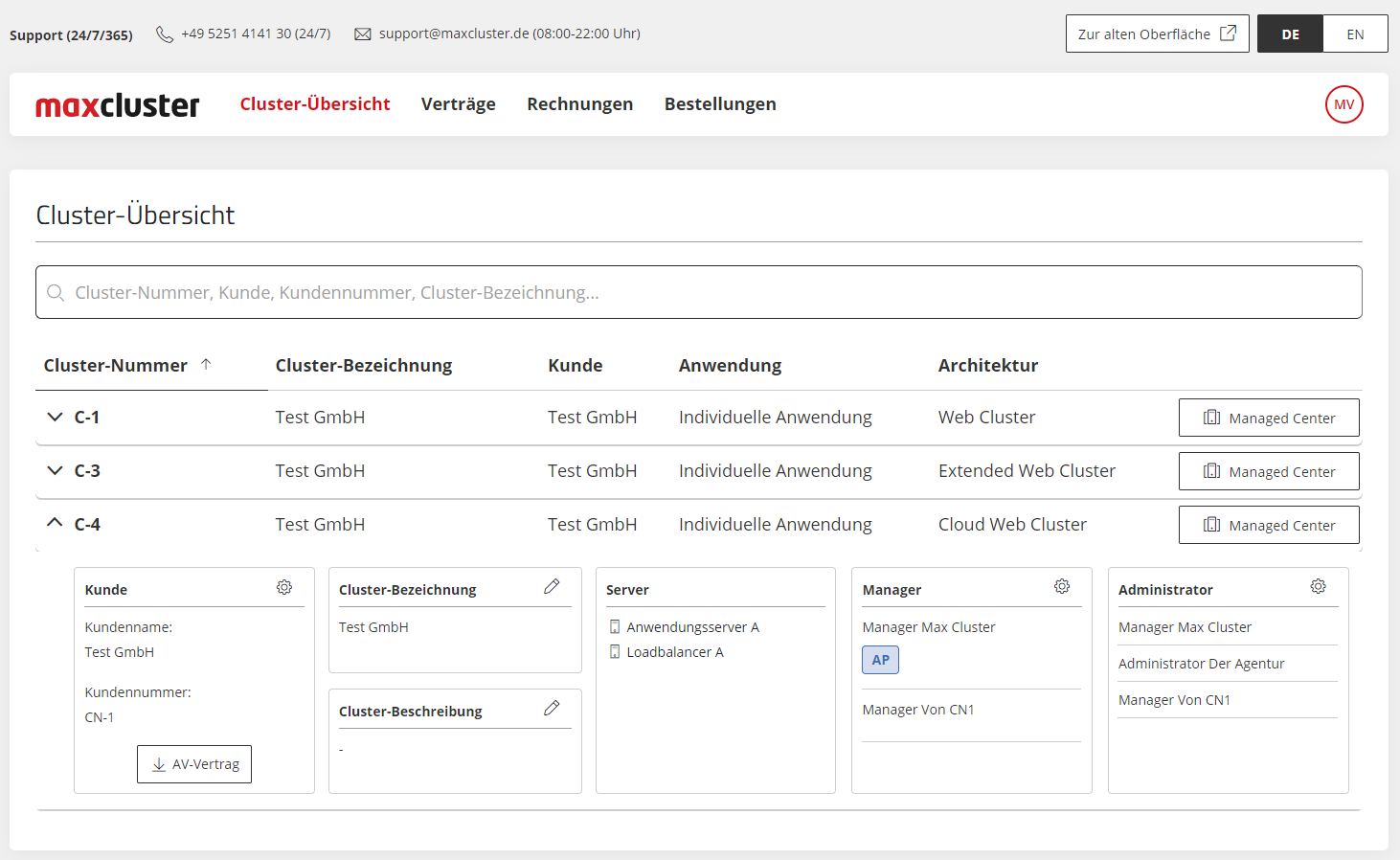Click Manager Max Cluster in Administrator card
The height and width of the screenshot is (860, 1400).
click(1185, 627)
